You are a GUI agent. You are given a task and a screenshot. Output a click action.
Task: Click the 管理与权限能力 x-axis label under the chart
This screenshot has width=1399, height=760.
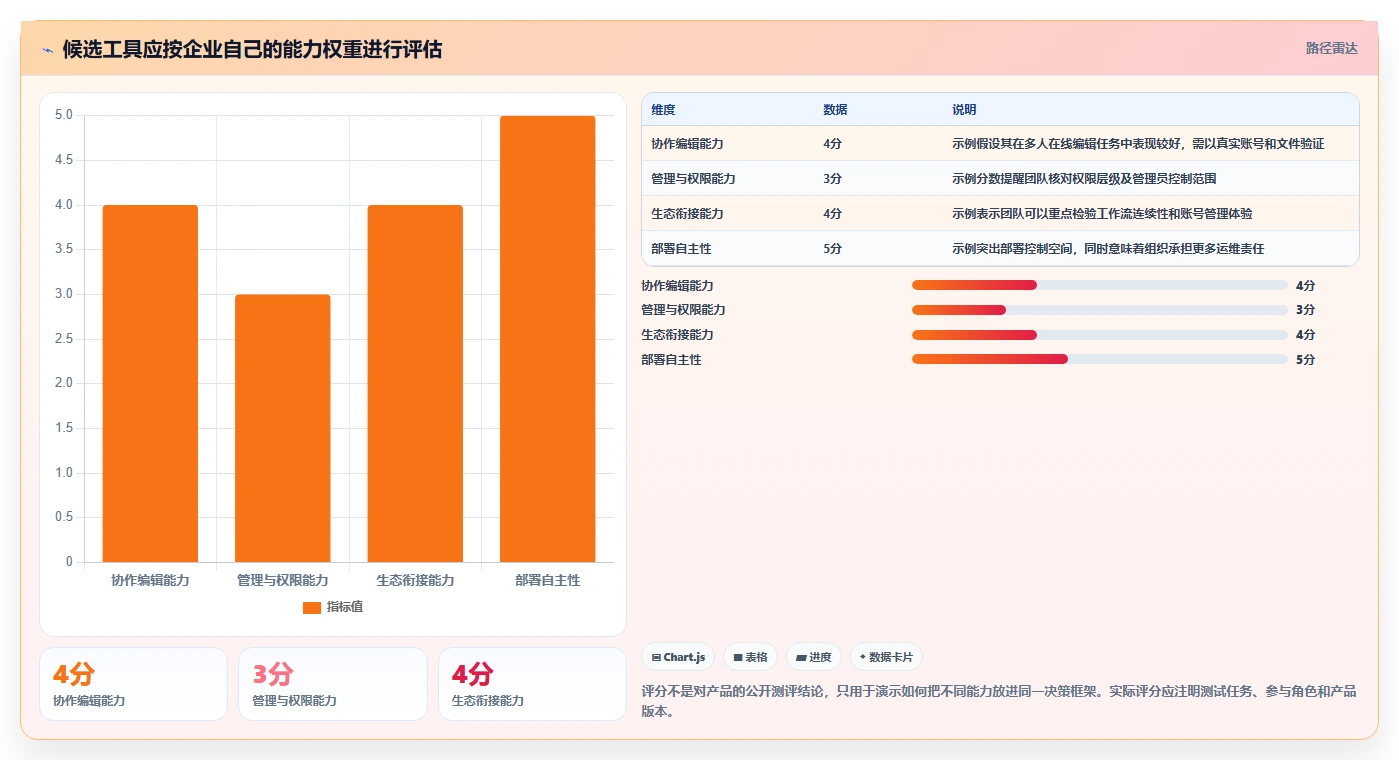[x=282, y=580]
